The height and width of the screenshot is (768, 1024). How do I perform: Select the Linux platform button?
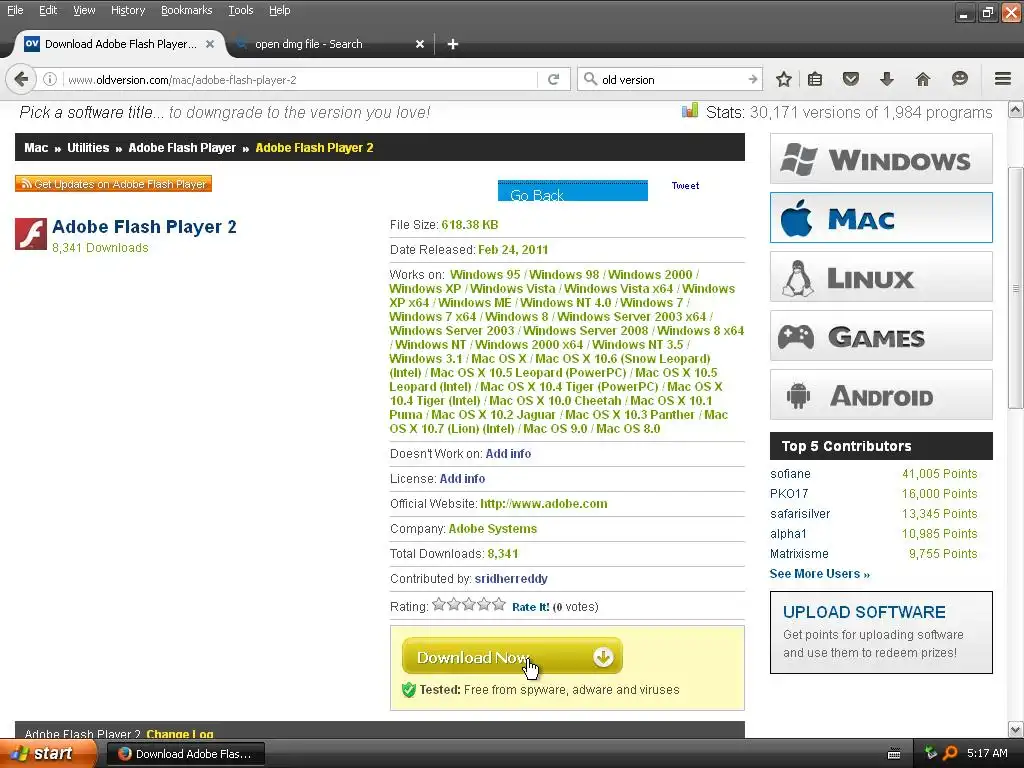(881, 277)
